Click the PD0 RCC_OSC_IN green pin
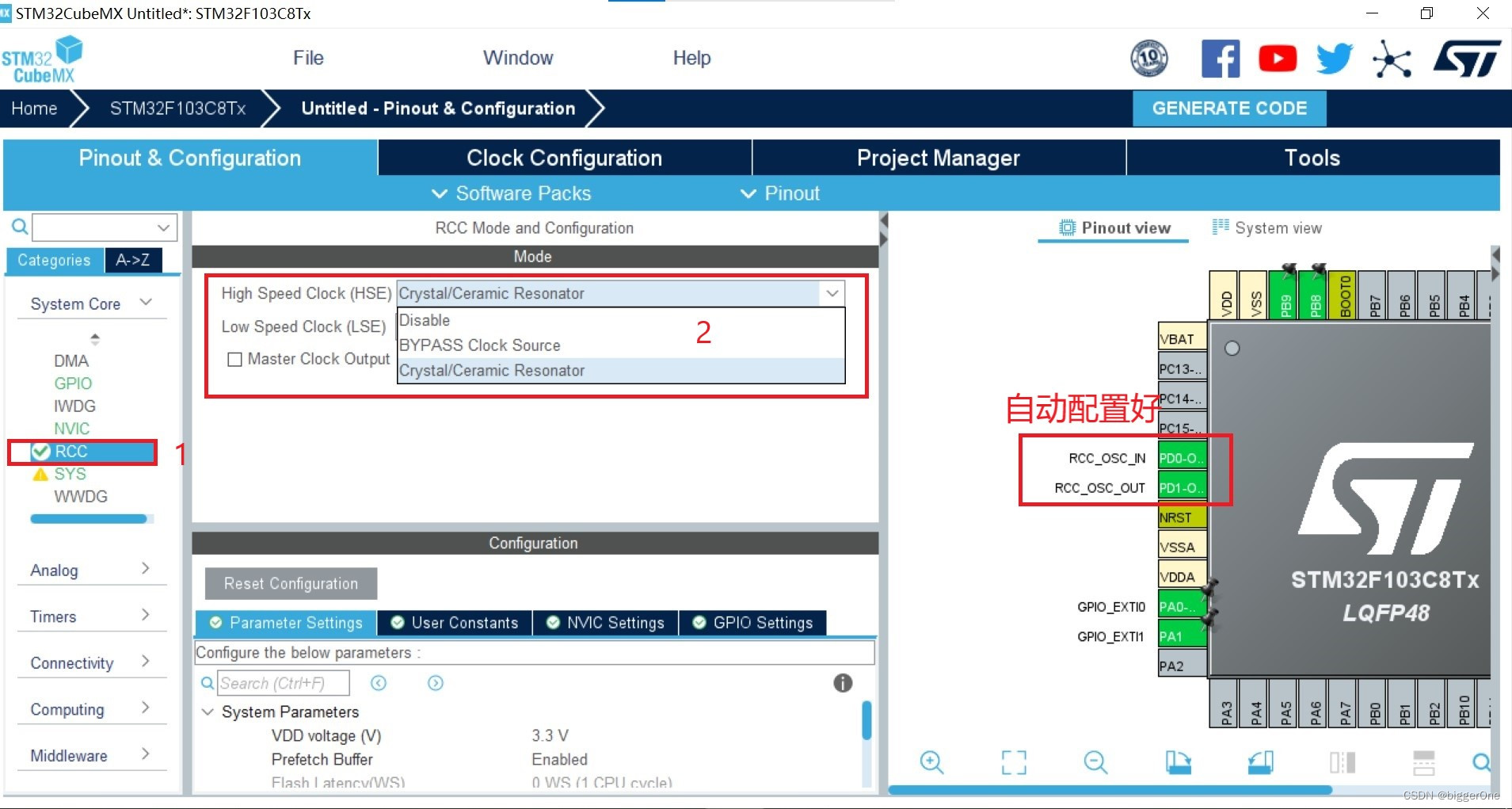 coord(1182,458)
